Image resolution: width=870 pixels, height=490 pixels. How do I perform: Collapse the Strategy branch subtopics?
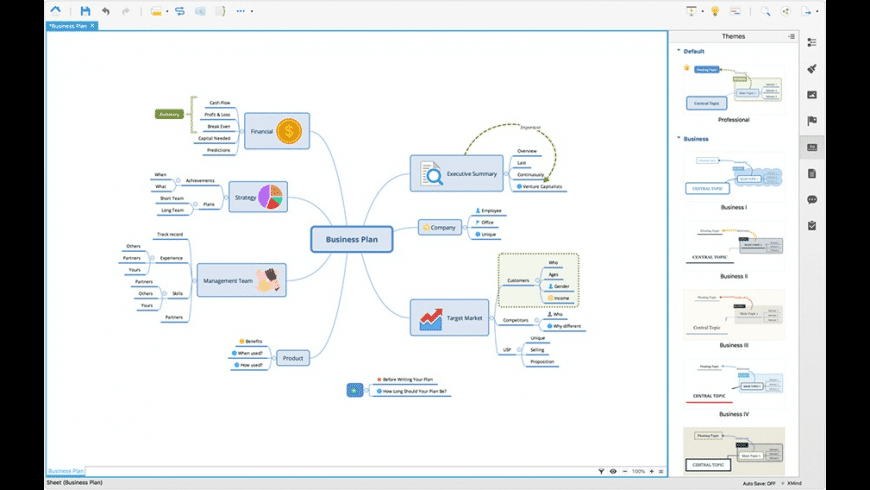[x=226, y=197]
